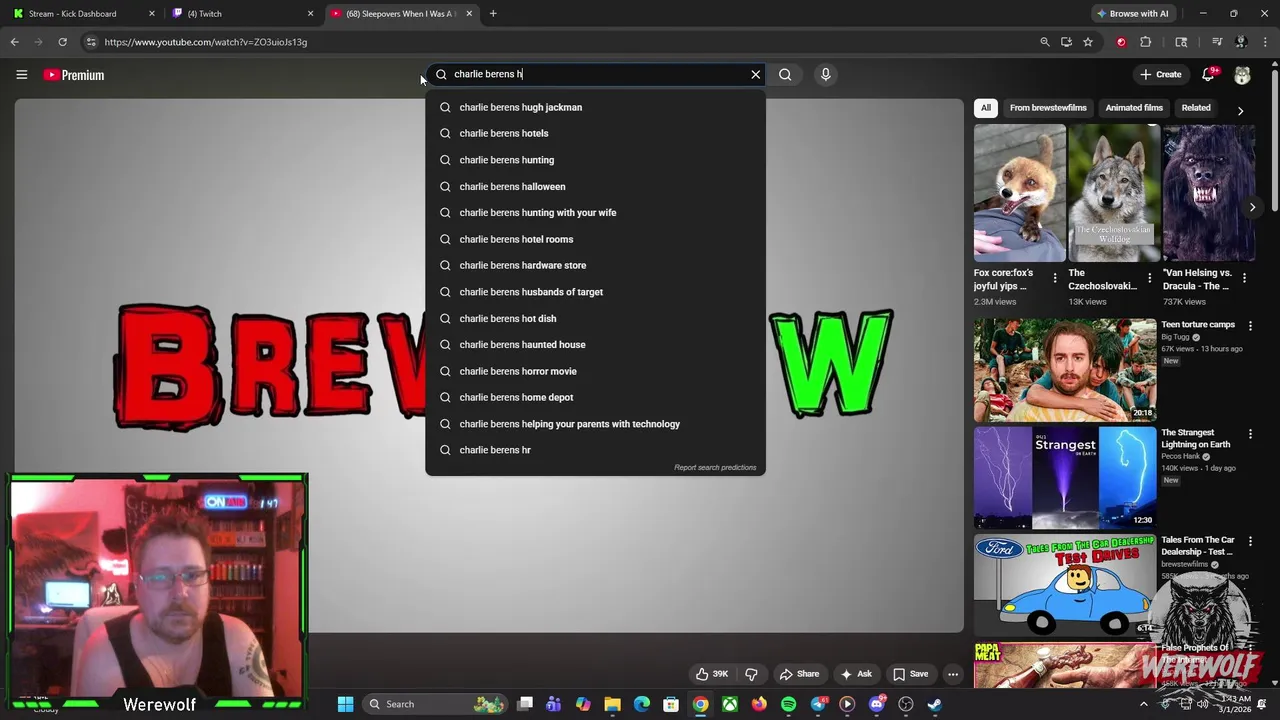Open more actions three-dot menu under video
Image resolution: width=1280 pixels, height=720 pixels.
[953, 674]
